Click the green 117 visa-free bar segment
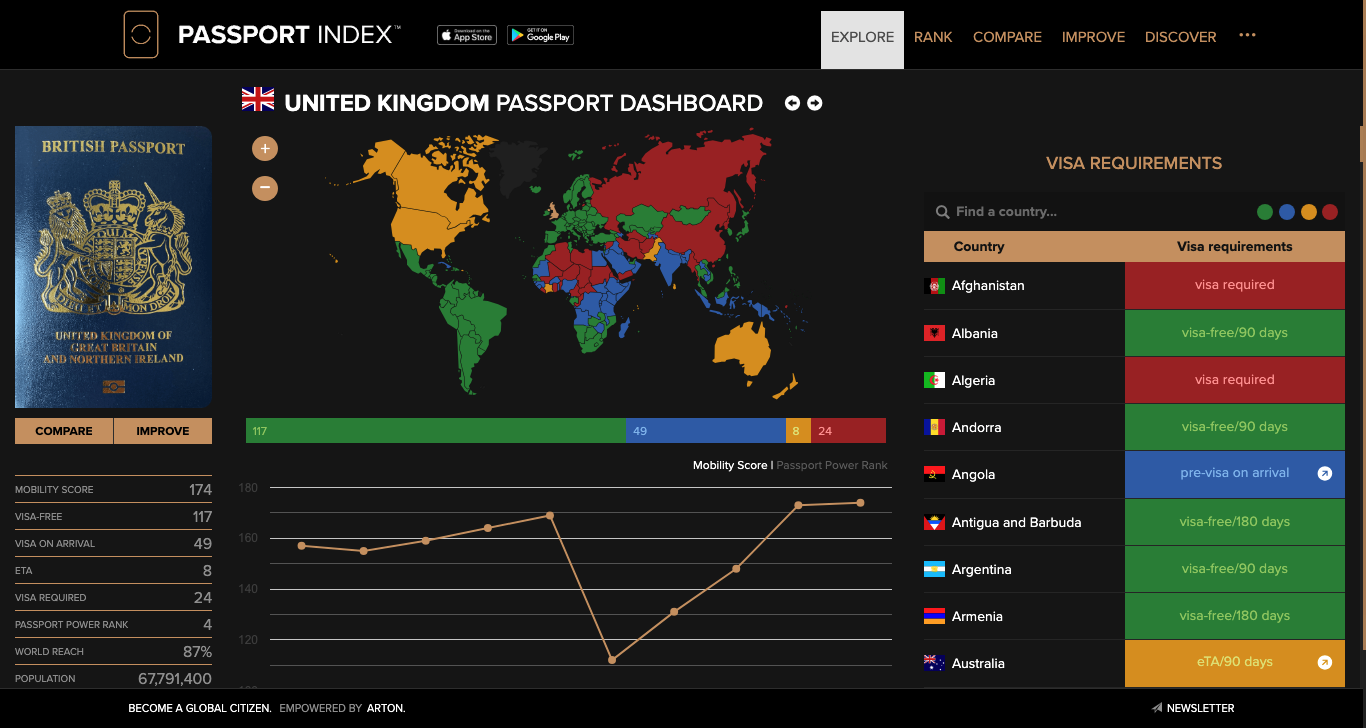This screenshot has height=728, width=1366. (x=435, y=431)
